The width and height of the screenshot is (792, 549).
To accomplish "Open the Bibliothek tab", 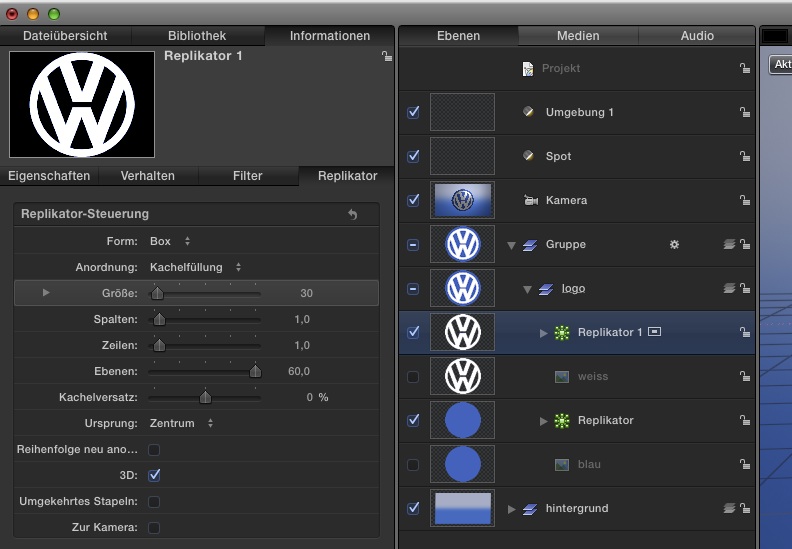I will click(x=197, y=36).
